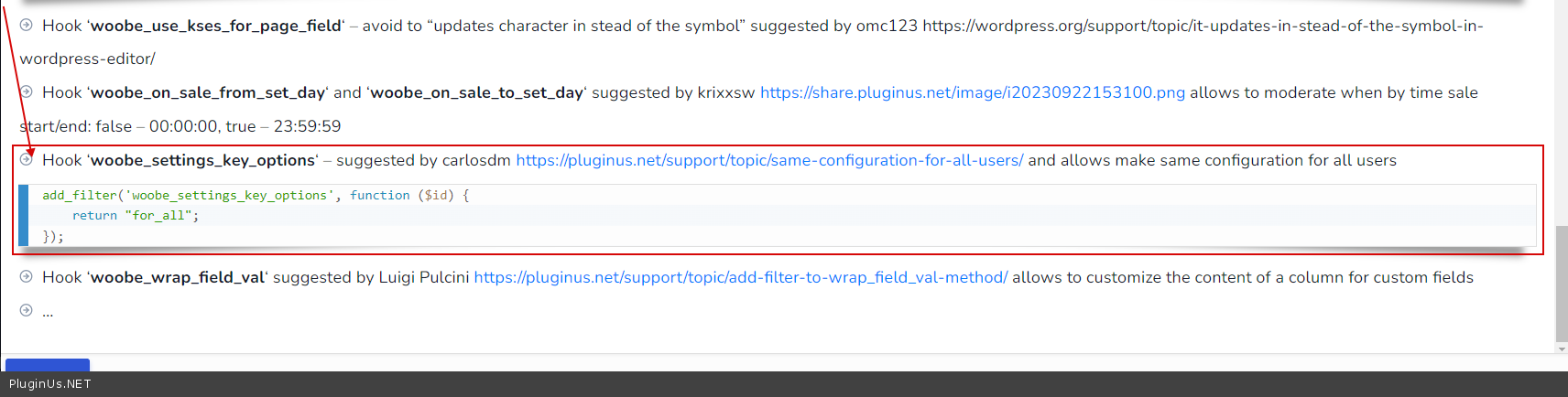Click the bold woobe_on_sale_to_set_day text
This screenshot has width=1568, height=397.
476,92
